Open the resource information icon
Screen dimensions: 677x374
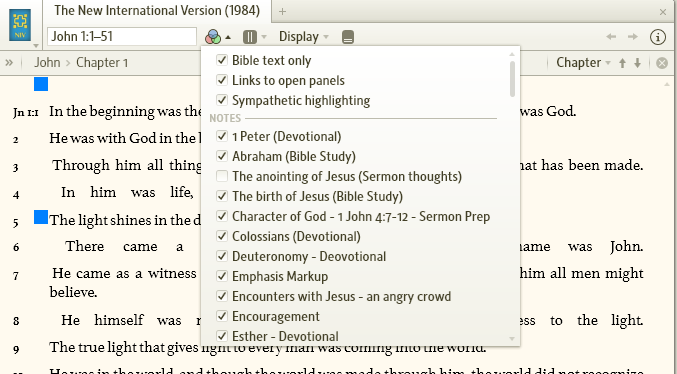click(x=658, y=37)
